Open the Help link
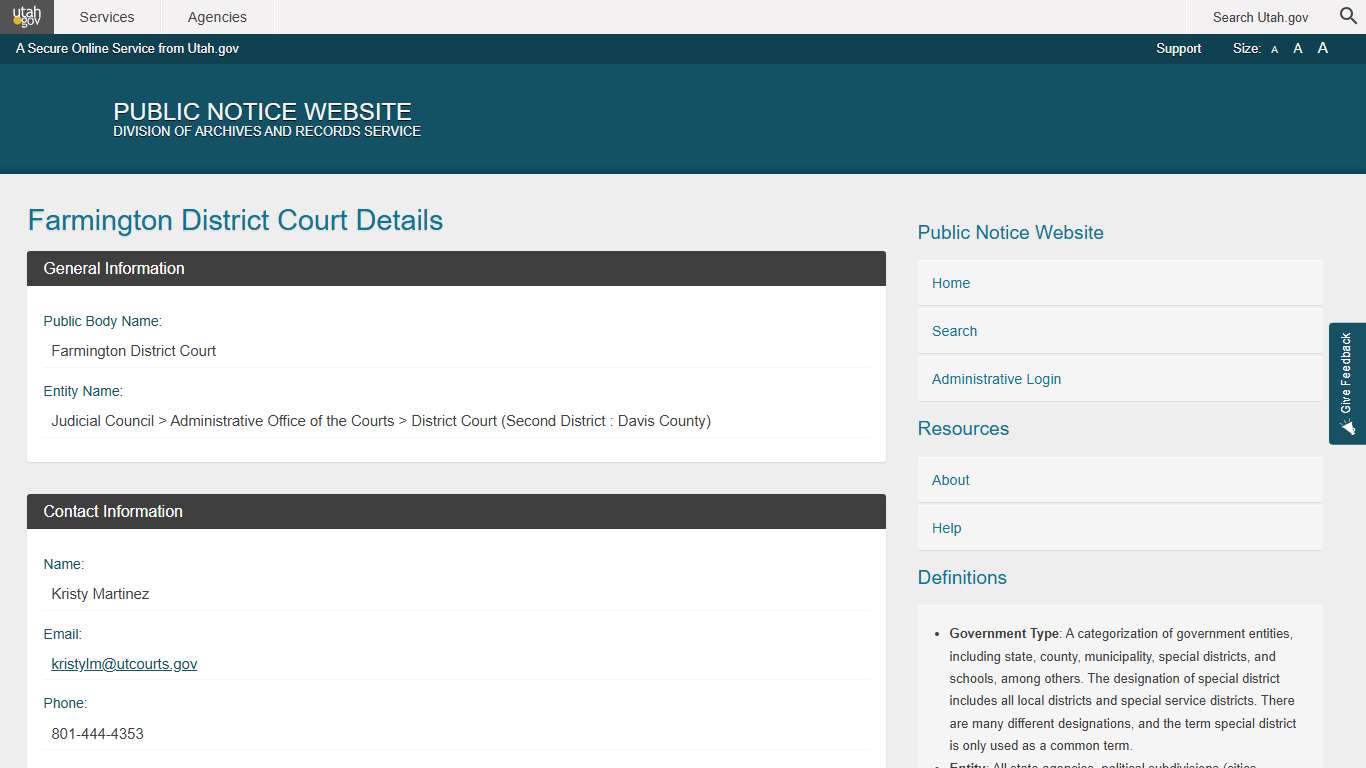The height and width of the screenshot is (768, 1366). tap(945, 528)
